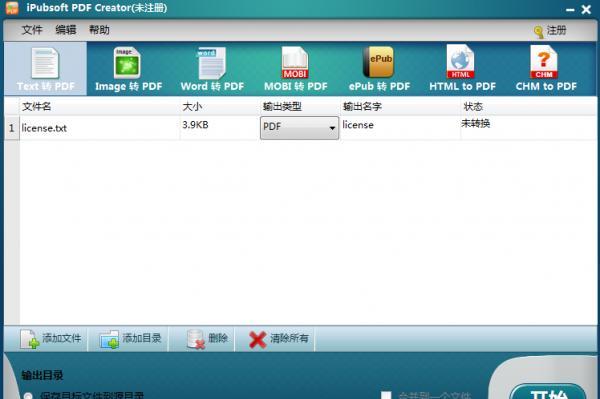This screenshot has width=600, height=399.
Task: Click 清除所有 to clear the list
Action: (279, 339)
